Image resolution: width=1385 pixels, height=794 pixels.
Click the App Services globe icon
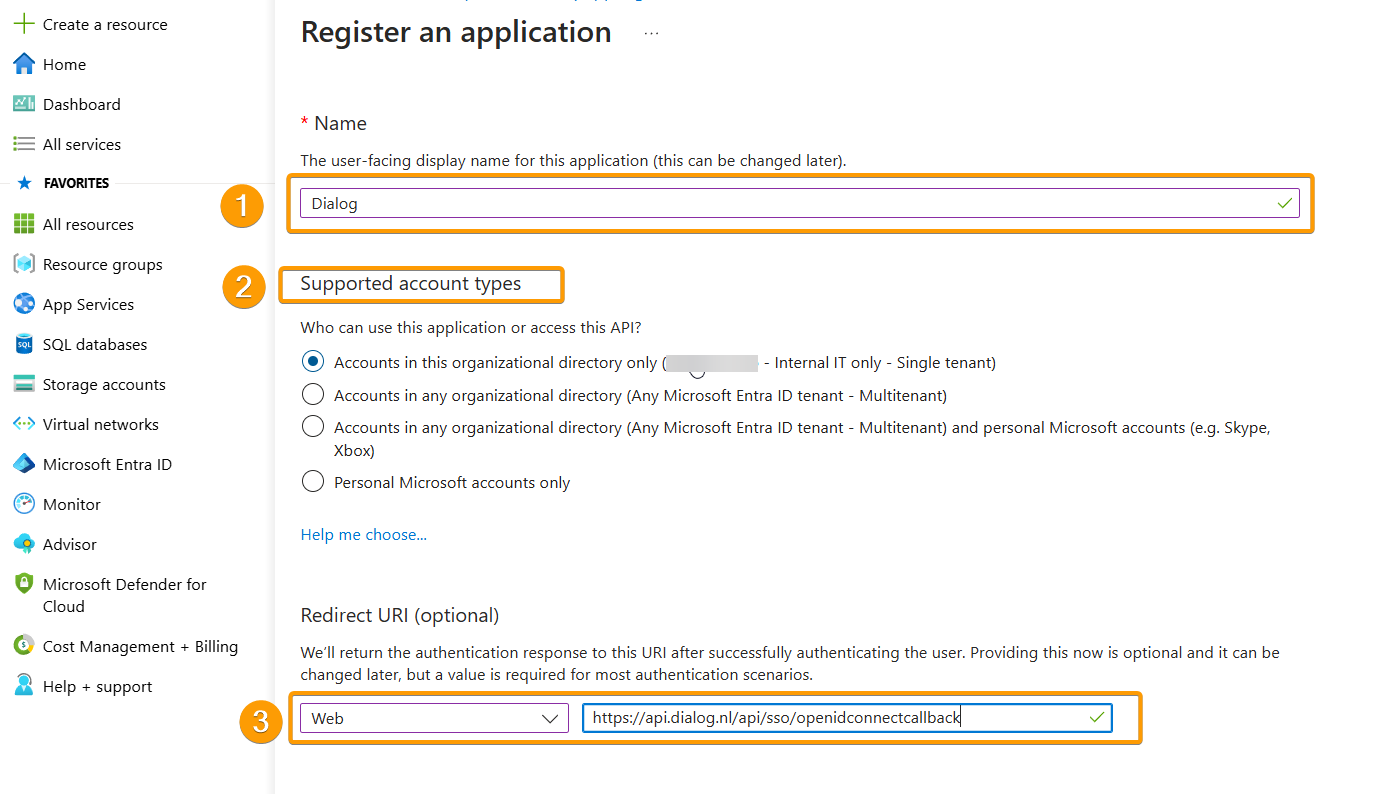point(24,304)
